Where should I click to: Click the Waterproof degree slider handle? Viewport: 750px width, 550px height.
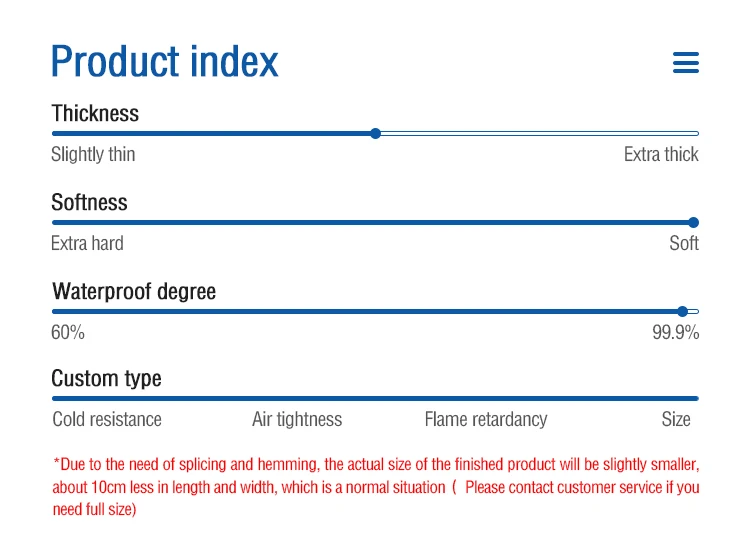(682, 311)
